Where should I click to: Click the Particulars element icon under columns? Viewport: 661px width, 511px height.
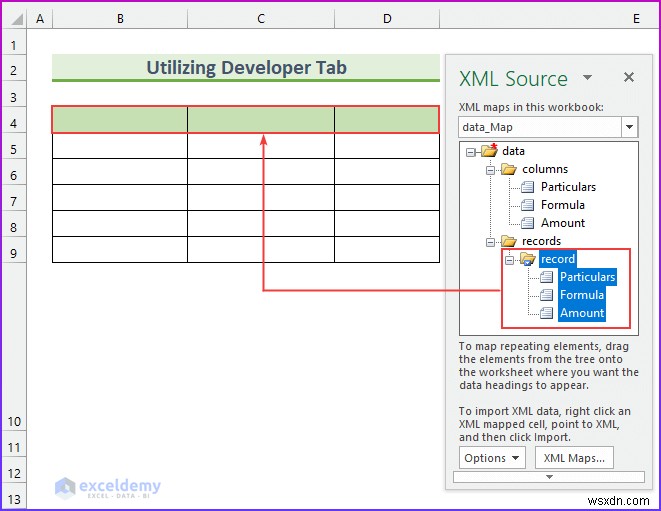(527, 187)
